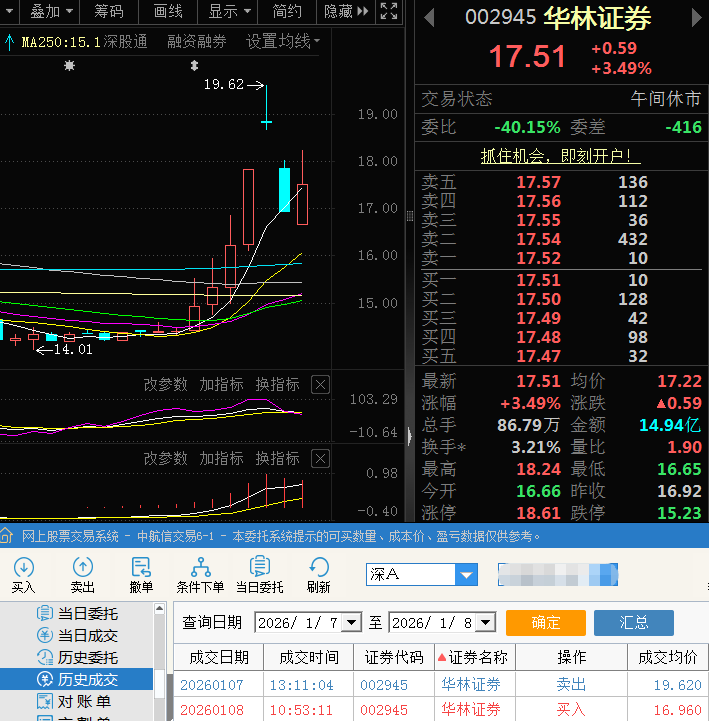Click the 卖一 17.52 ask price
The image size is (709, 721).
point(538,258)
